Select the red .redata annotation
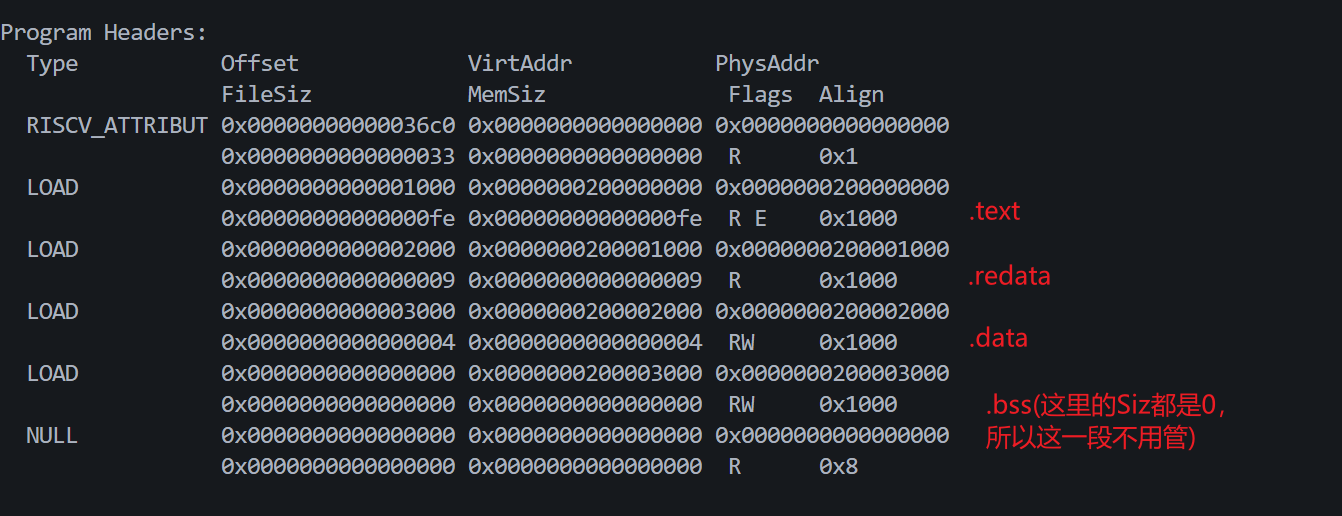This screenshot has height=516, width=1342. pyautogui.click(x=1009, y=277)
